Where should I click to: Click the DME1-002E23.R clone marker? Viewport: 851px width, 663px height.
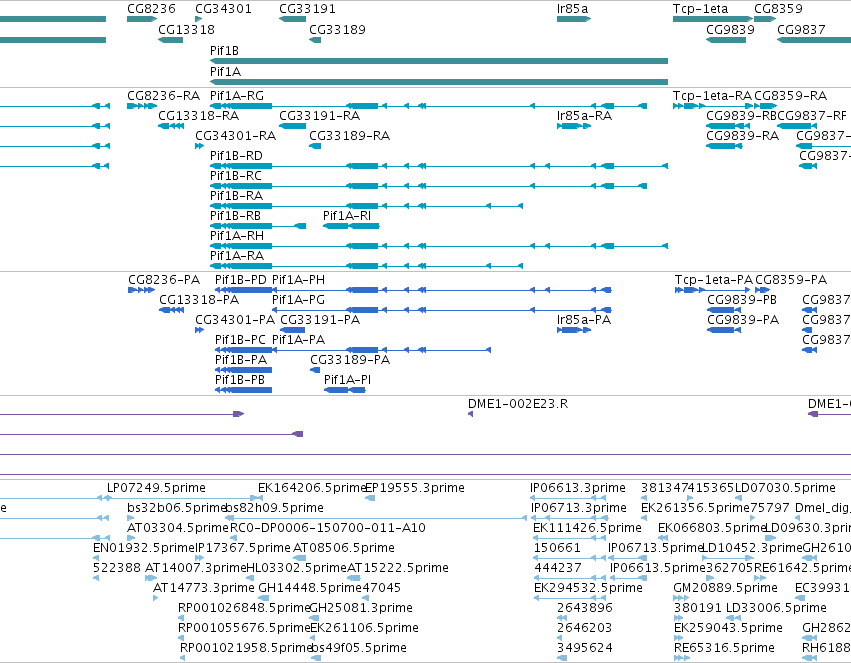(471, 415)
